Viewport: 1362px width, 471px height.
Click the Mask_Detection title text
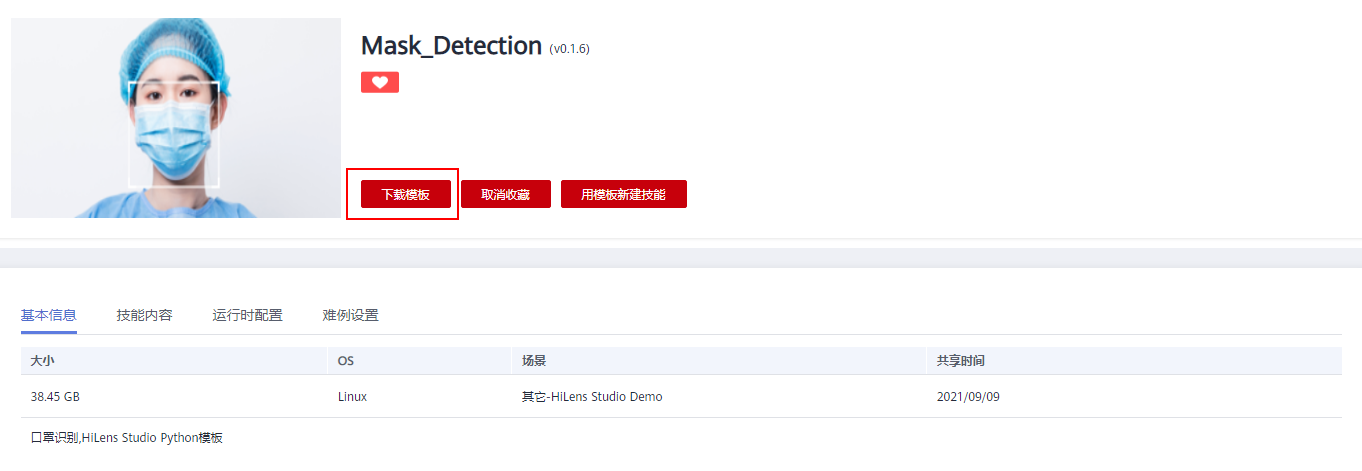tap(451, 45)
